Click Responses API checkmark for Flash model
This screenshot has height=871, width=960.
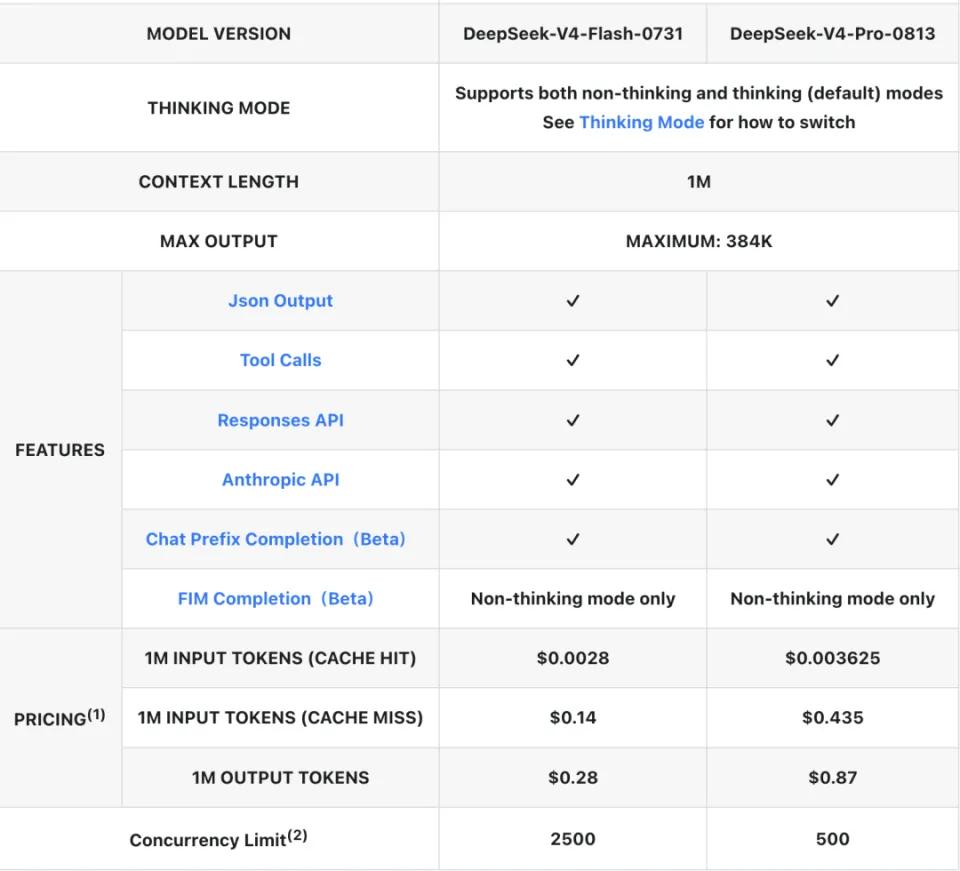[572, 420]
